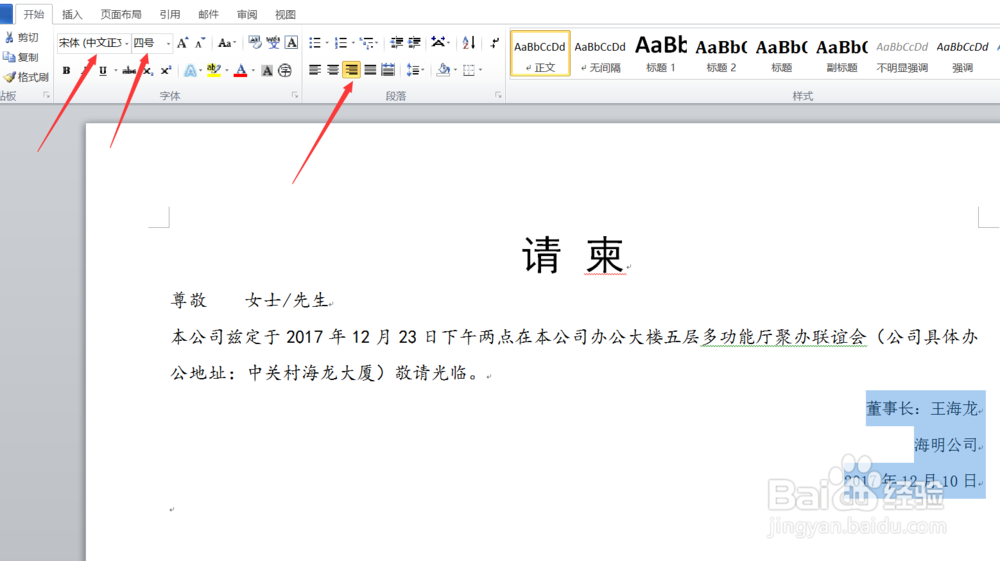Apply the 无间隔 style
The width and height of the screenshot is (1000, 561).
[600, 54]
